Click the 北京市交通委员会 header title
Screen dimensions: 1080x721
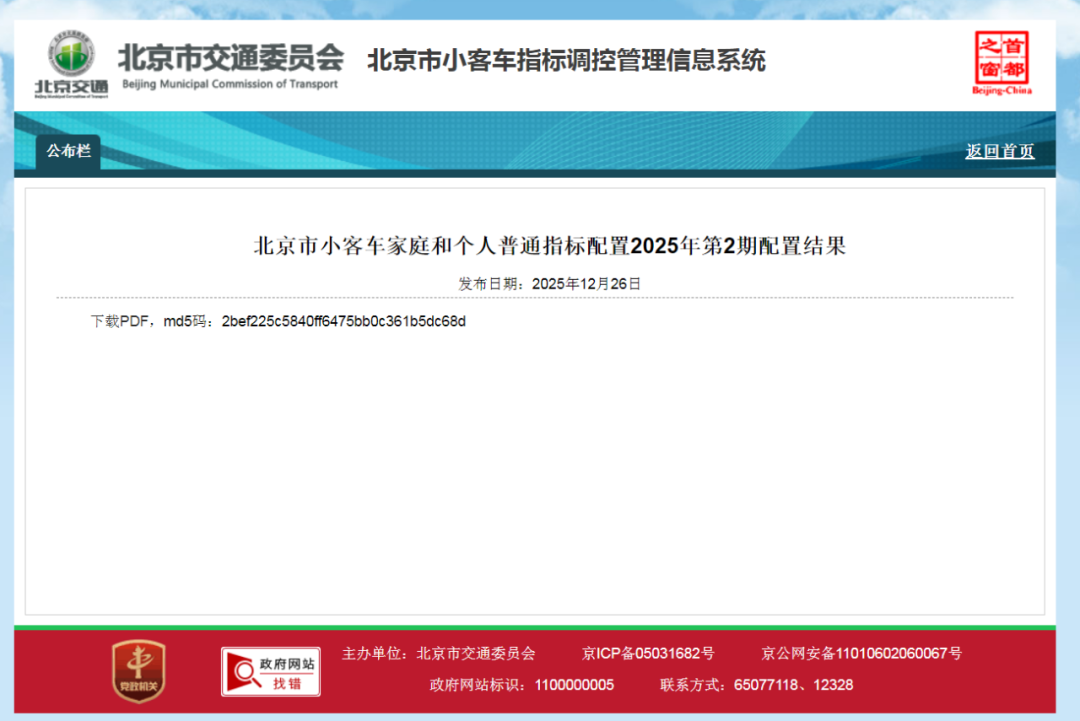point(230,58)
